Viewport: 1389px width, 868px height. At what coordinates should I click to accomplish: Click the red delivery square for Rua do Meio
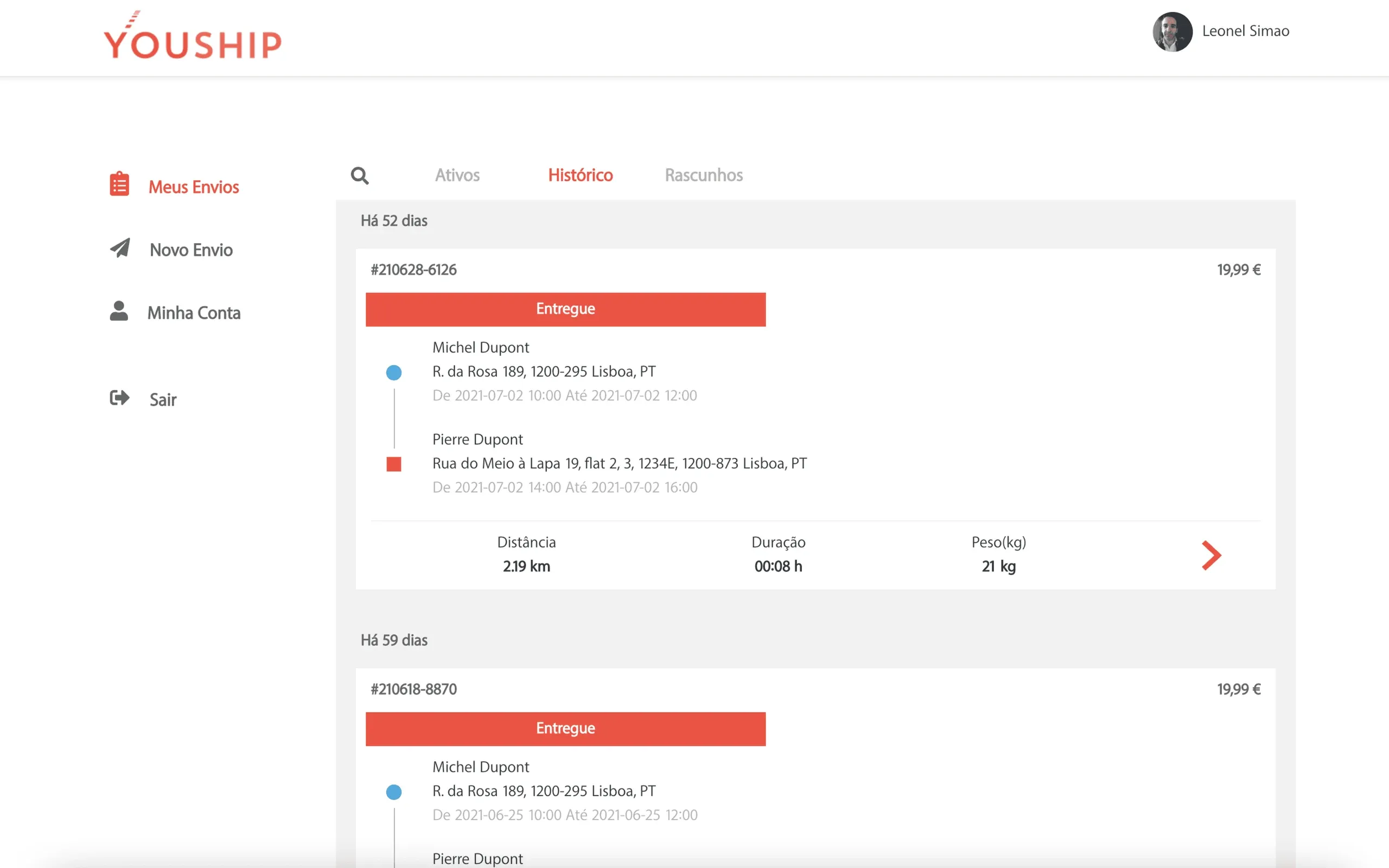(394, 464)
